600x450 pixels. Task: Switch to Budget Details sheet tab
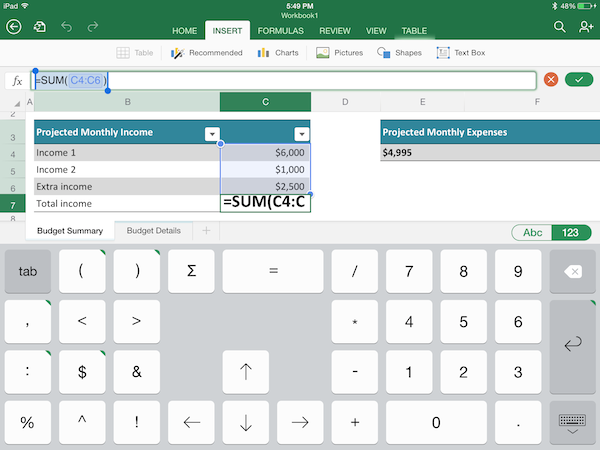(153, 231)
